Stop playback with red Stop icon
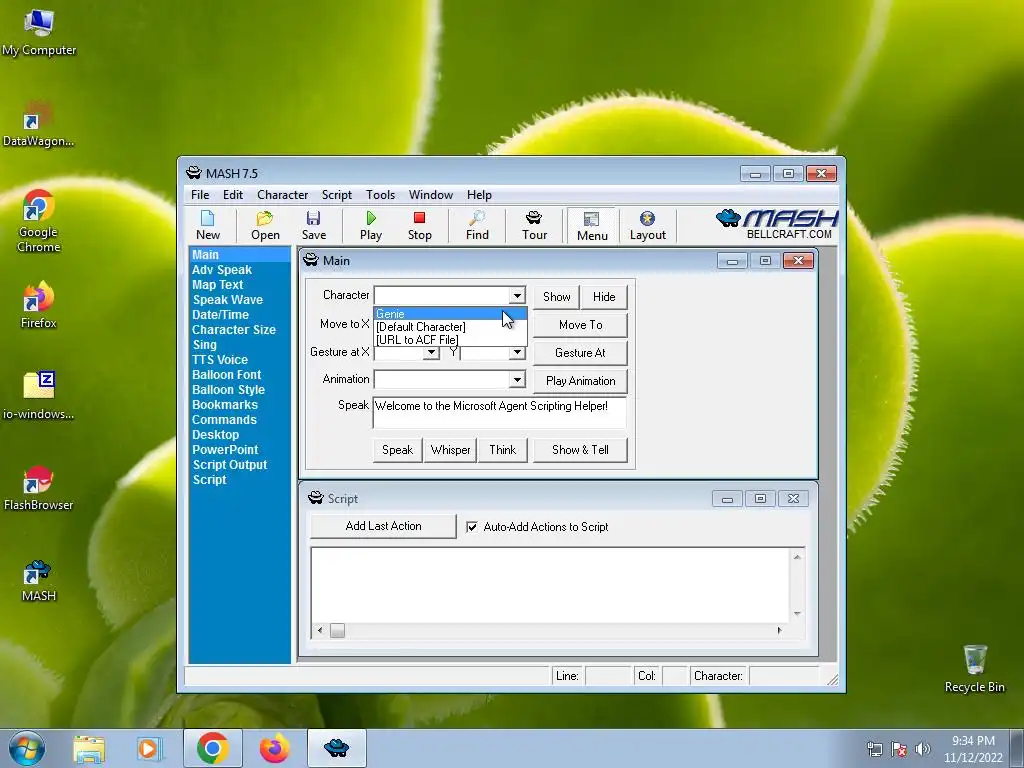The image size is (1024, 768). tap(419, 225)
